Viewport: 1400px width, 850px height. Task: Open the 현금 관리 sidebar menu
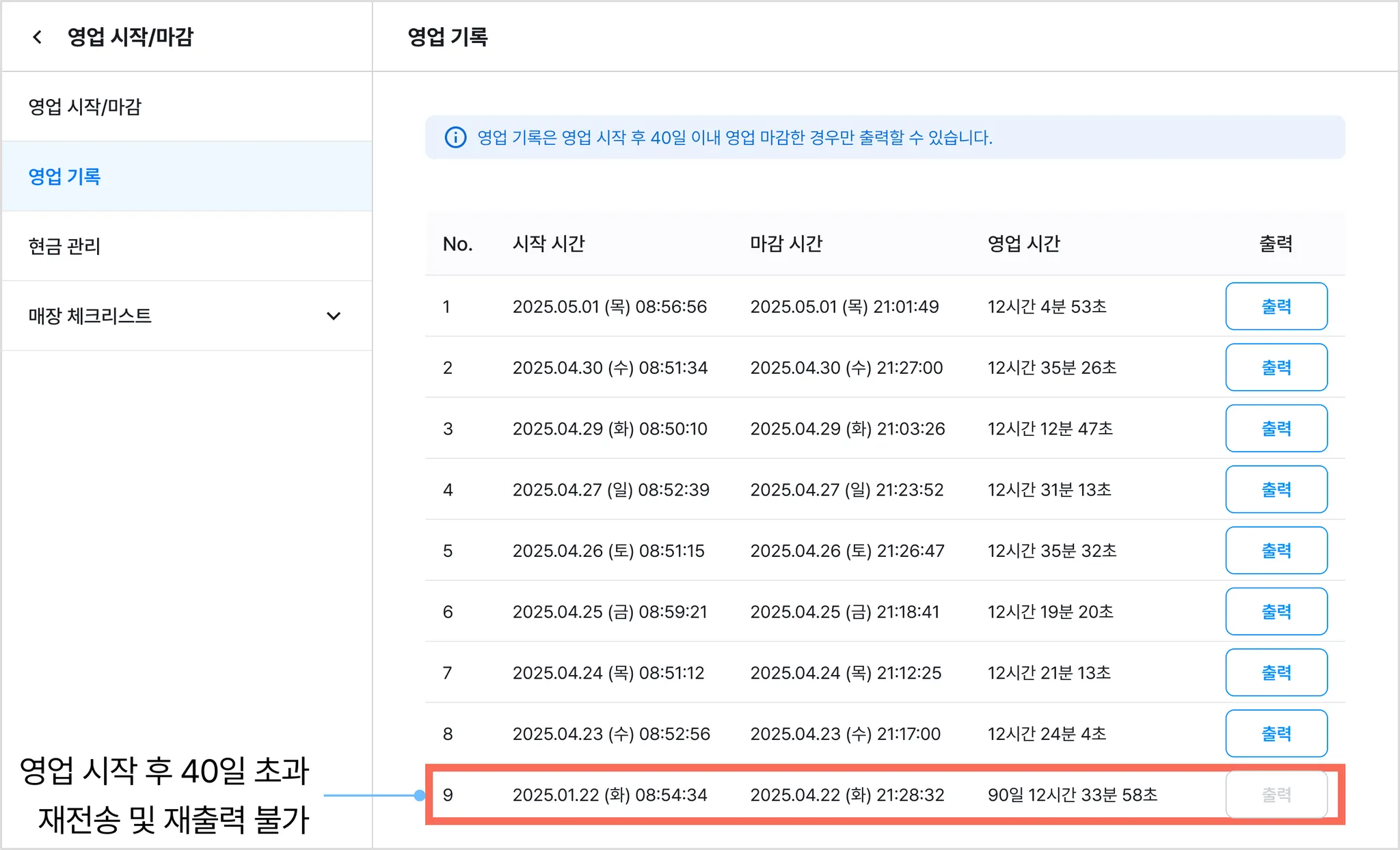click(65, 246)
